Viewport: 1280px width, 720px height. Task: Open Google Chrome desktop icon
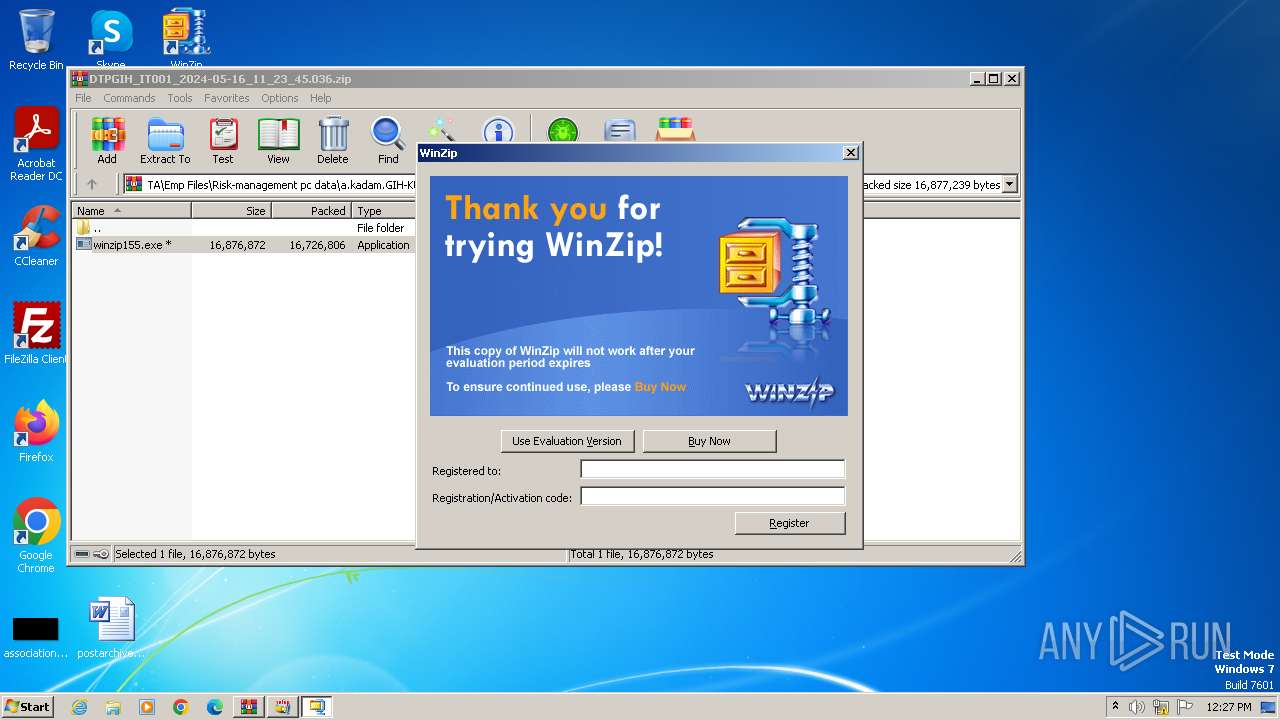pyautogui.click(x=36, y=535)
